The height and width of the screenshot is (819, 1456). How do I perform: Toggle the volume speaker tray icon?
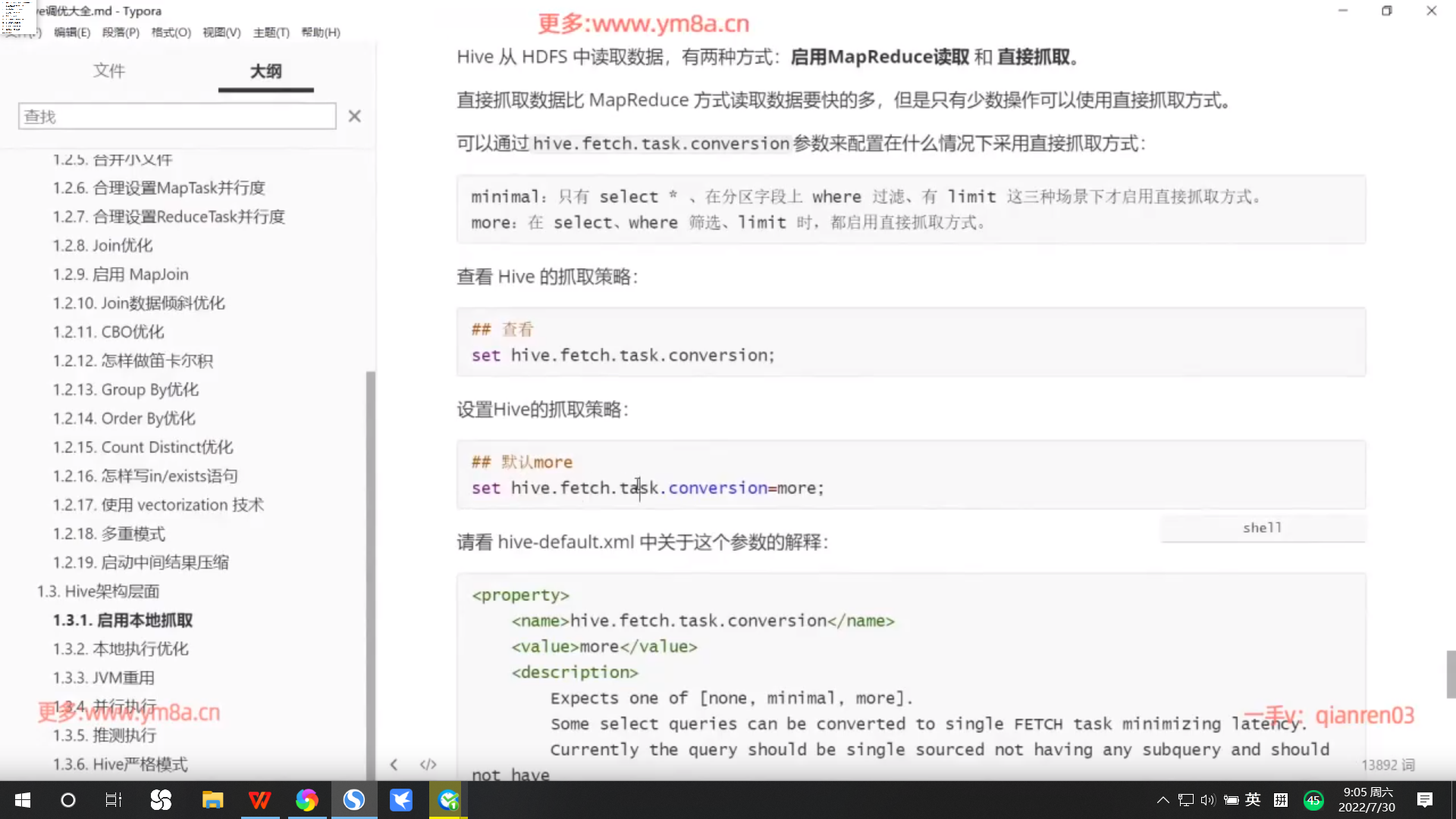pos(1208,800)
